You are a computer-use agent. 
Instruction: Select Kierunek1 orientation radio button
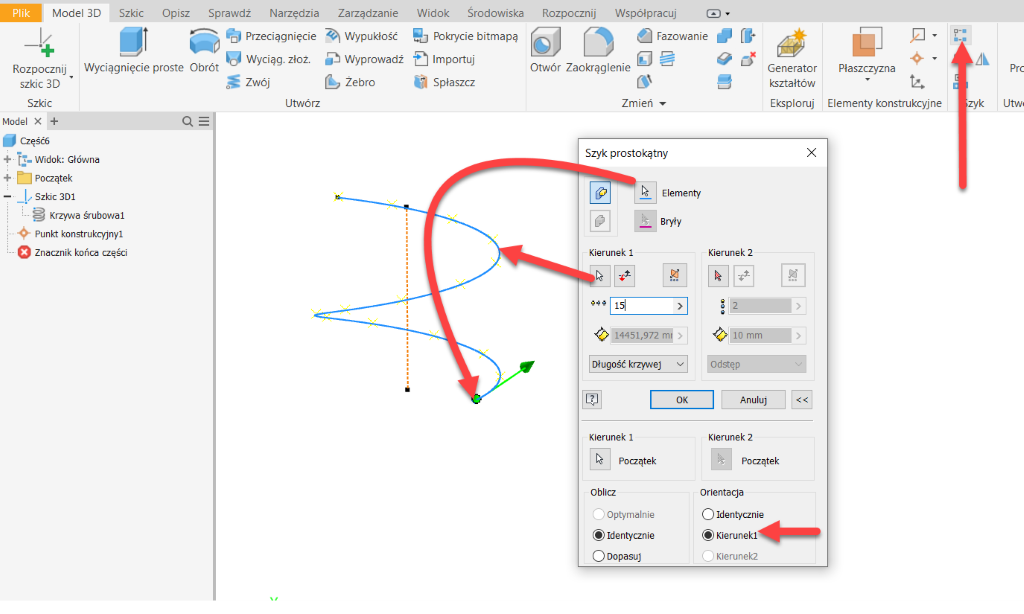[709, 535]
